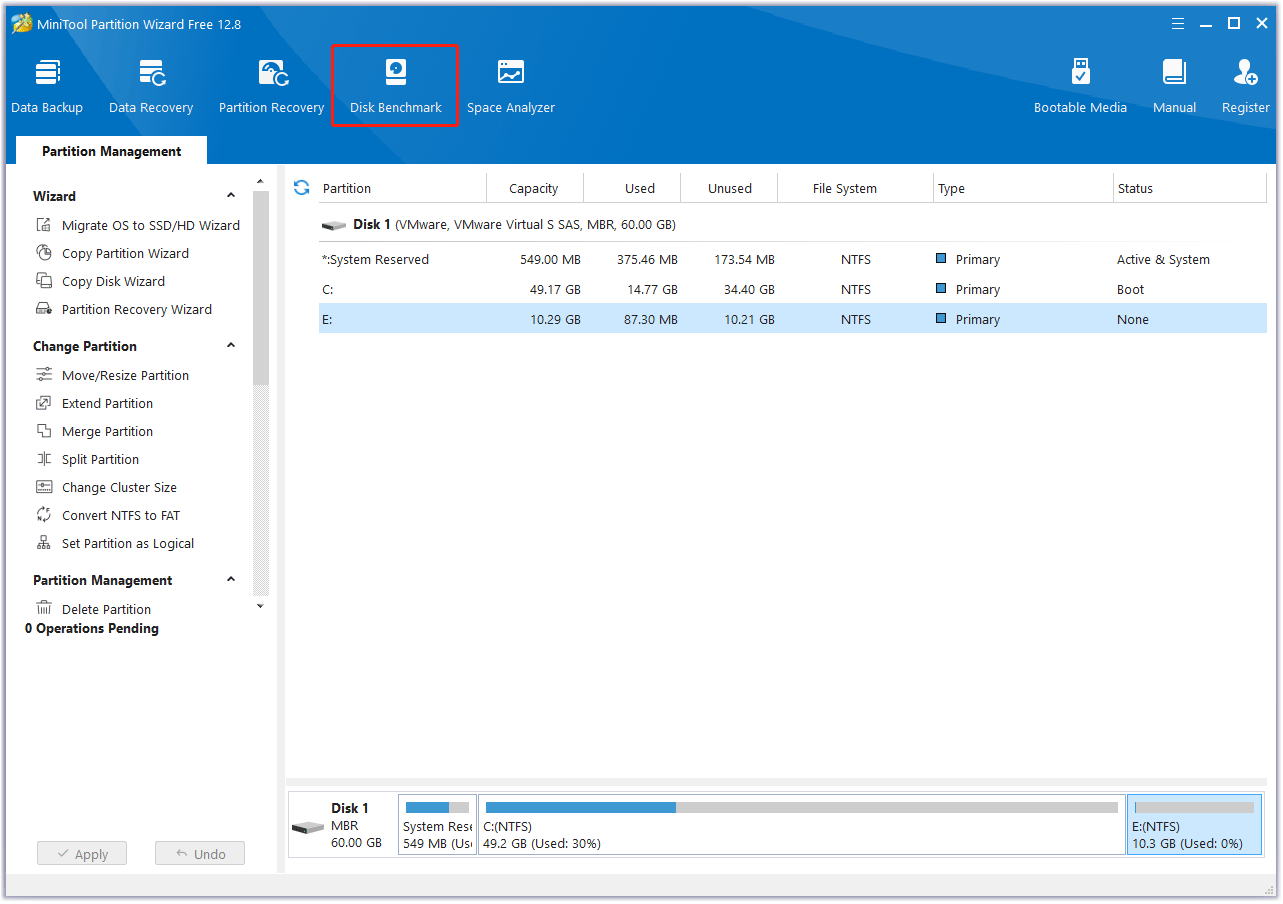
Task: Click the Active & System status cell
Action: (x=1163, y=259)
